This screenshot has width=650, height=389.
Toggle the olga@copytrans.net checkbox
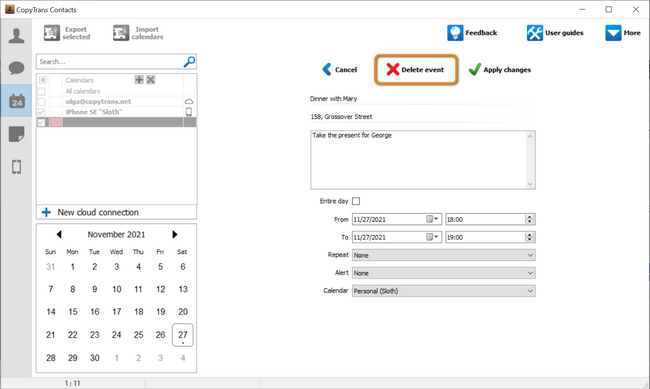(x=41, y=102)
